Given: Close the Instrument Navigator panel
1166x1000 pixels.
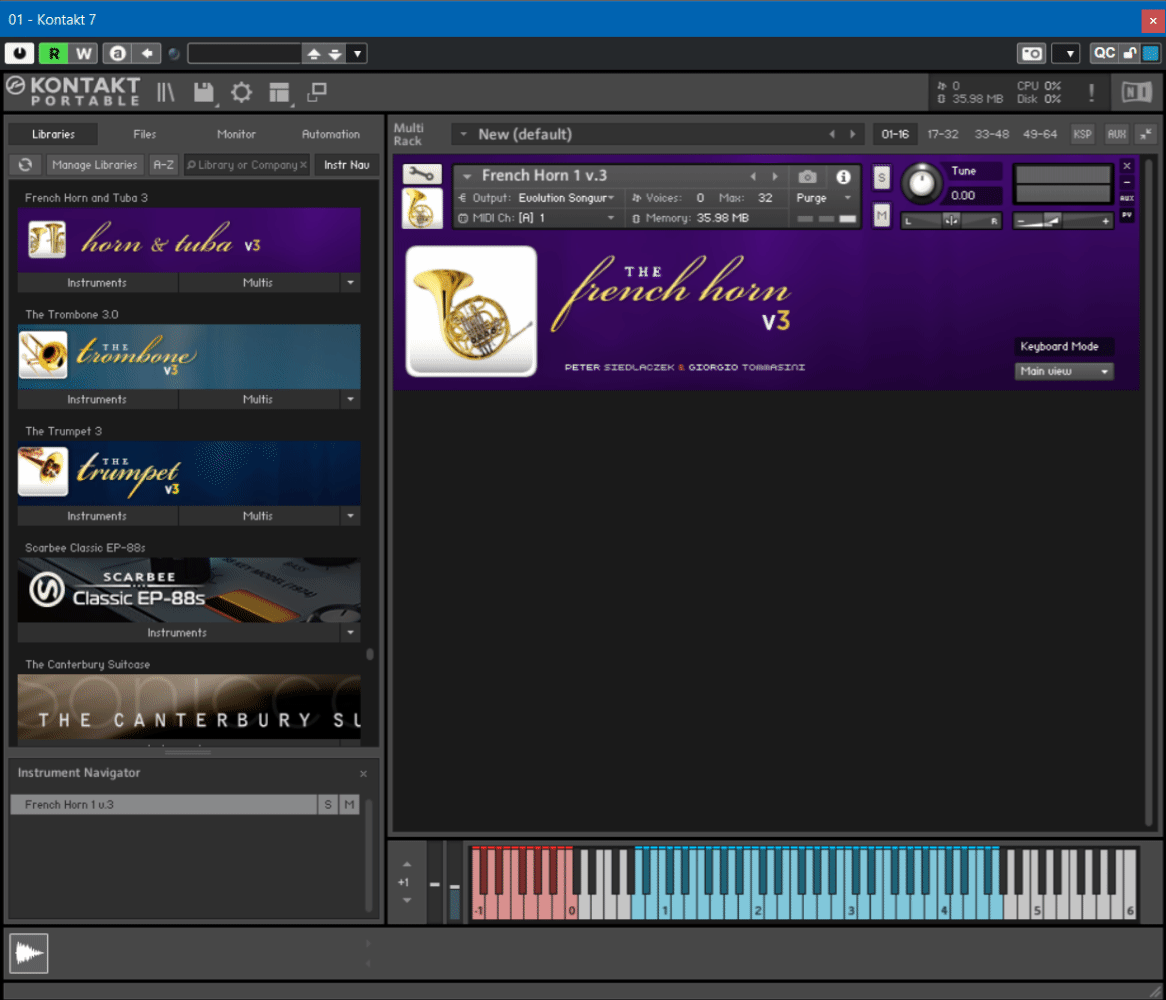Looking at the screenshot, I should coord(364,774).
